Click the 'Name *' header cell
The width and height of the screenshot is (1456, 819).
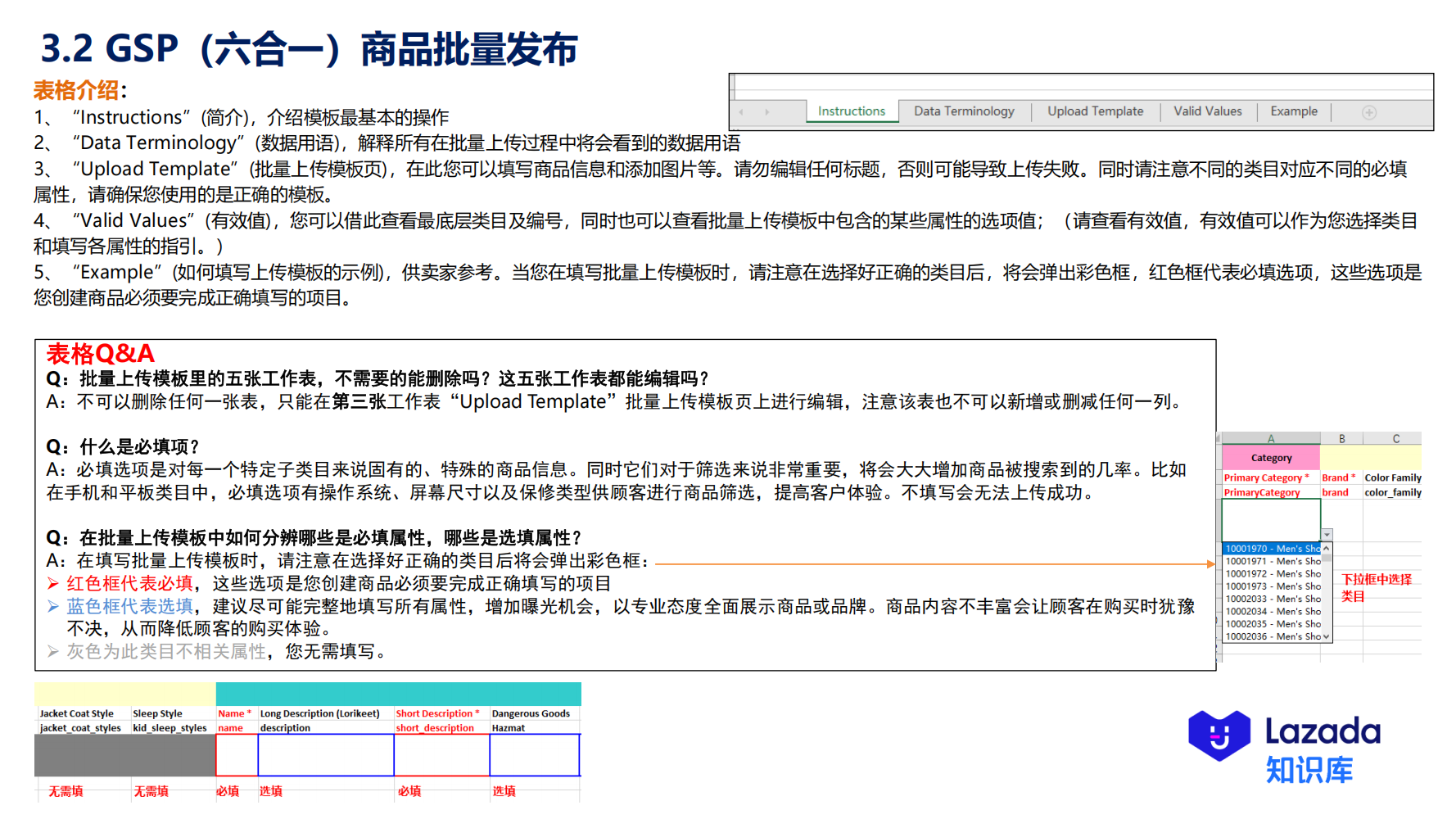click(x=237, y=713)
